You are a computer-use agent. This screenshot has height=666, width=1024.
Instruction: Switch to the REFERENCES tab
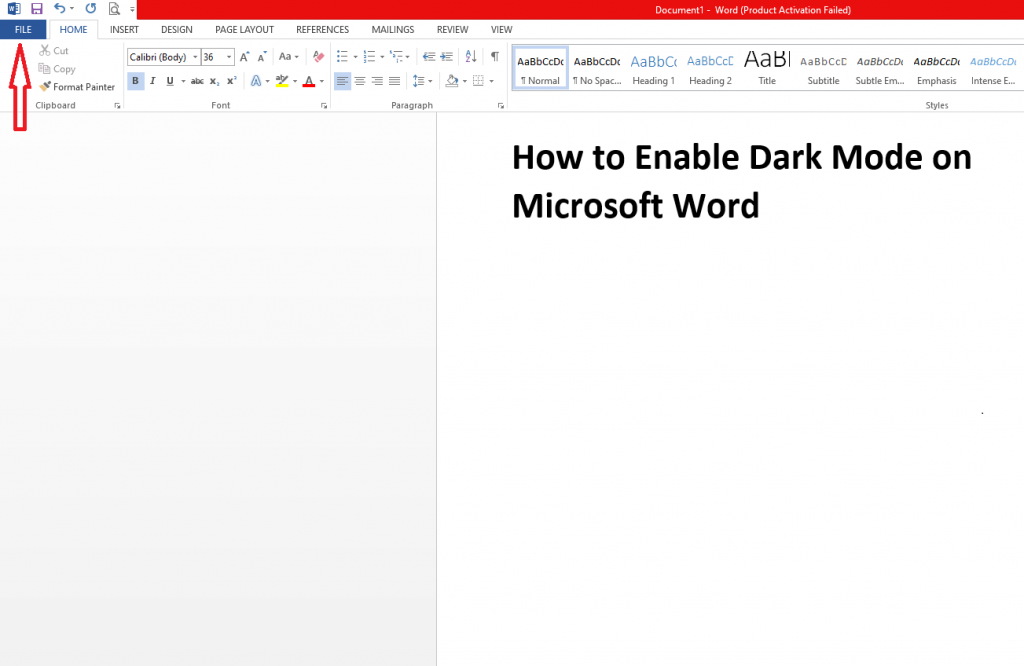point(322,29)
